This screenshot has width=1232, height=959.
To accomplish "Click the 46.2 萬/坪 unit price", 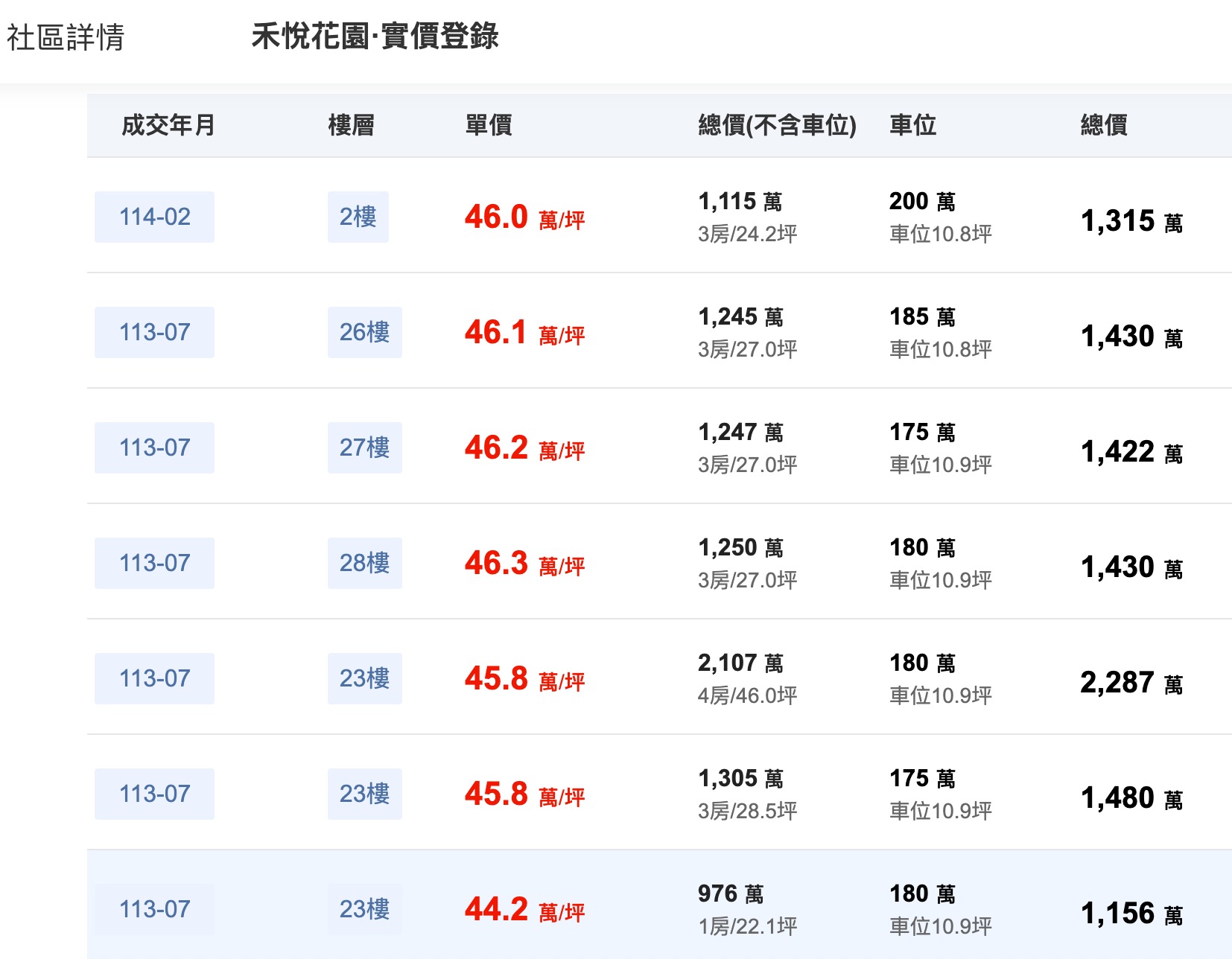I will 524,448.
